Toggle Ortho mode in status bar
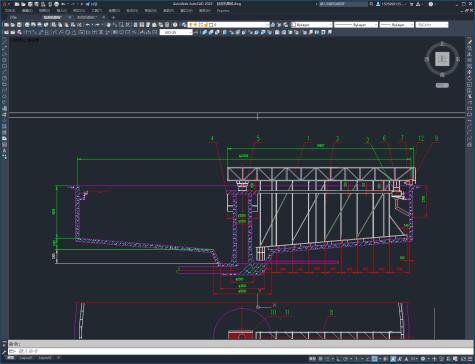 pyautogui.click(x=338, y=359)
